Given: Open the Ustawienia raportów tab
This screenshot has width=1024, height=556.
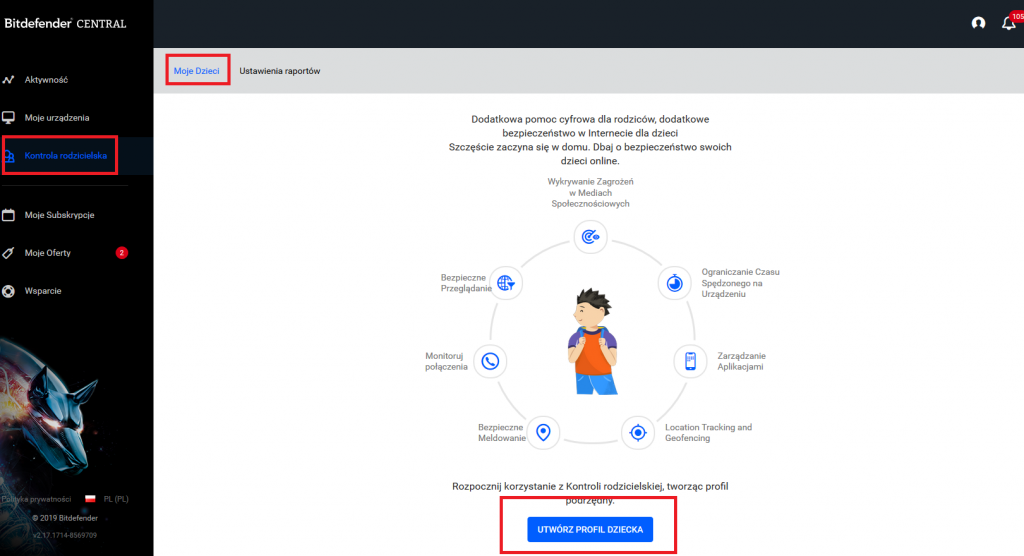Looking at the screenshot, I should coord(280,71).
